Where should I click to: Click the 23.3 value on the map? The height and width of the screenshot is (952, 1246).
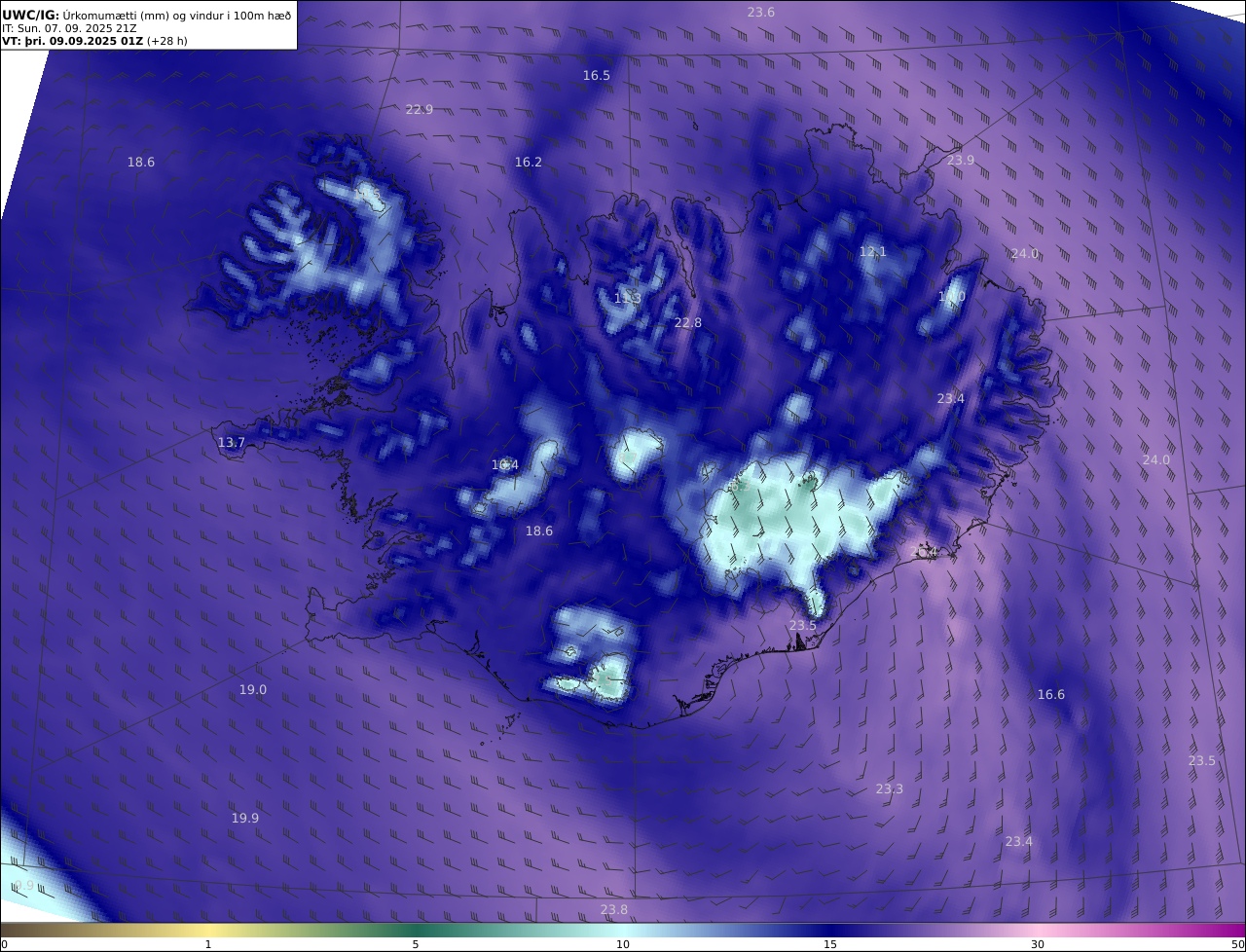pyautogui.click(x=890, y=789)
